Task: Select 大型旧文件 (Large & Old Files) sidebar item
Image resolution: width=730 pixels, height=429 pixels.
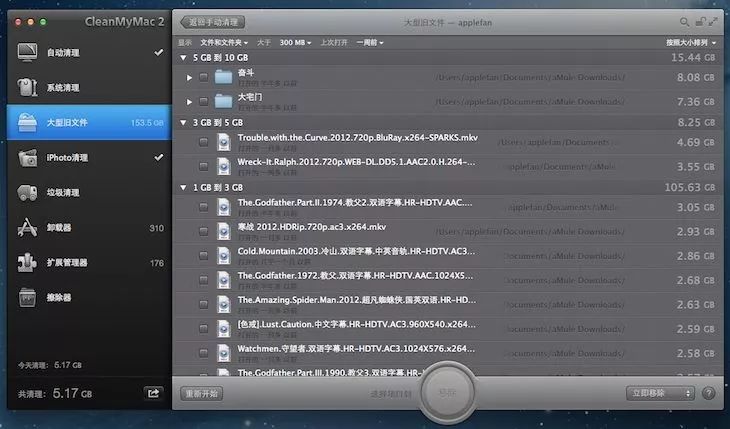Action: click(88, 123)
